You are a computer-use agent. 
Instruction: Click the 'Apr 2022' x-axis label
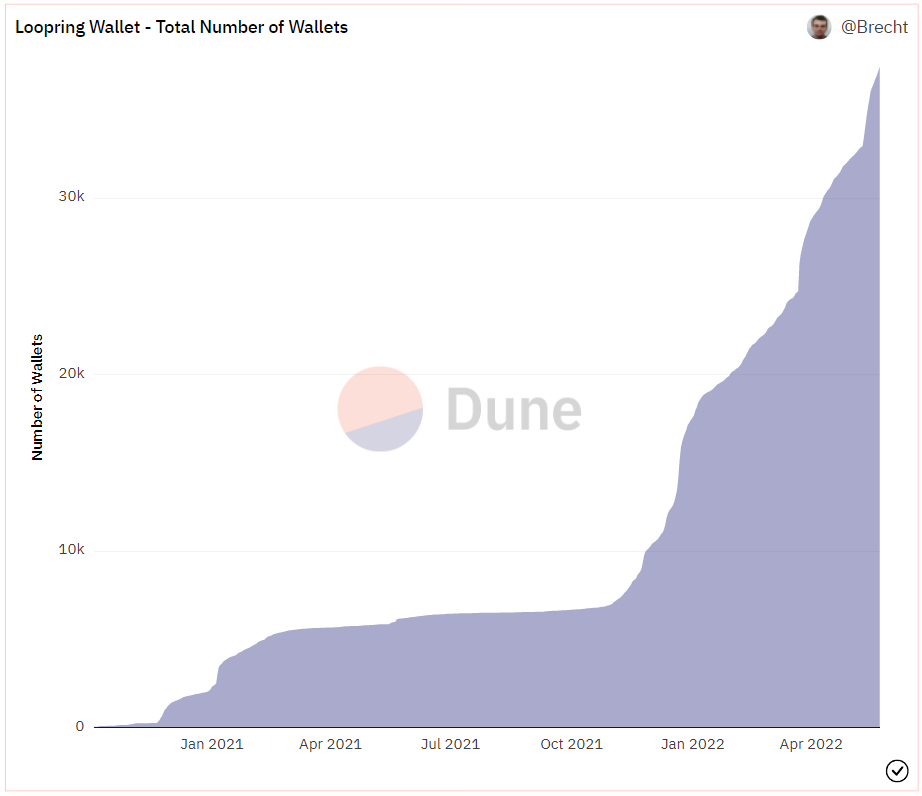point(811,744)
